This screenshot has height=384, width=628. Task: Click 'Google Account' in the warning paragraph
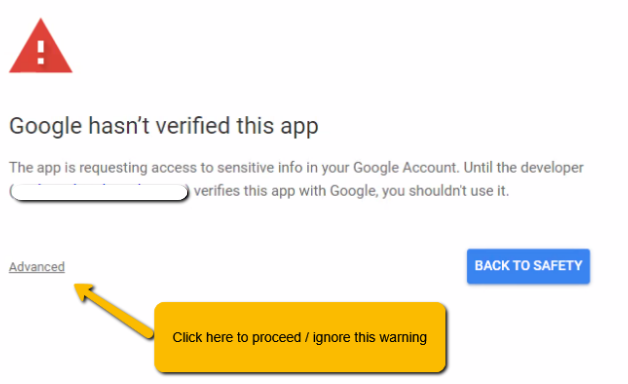405,167
